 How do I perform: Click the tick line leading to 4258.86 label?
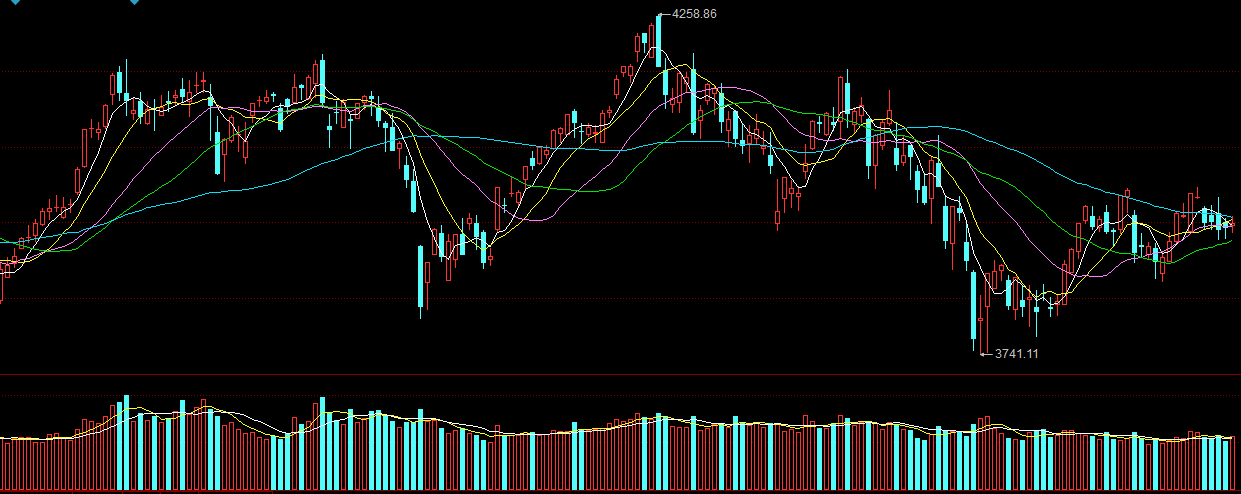point(665,14)
